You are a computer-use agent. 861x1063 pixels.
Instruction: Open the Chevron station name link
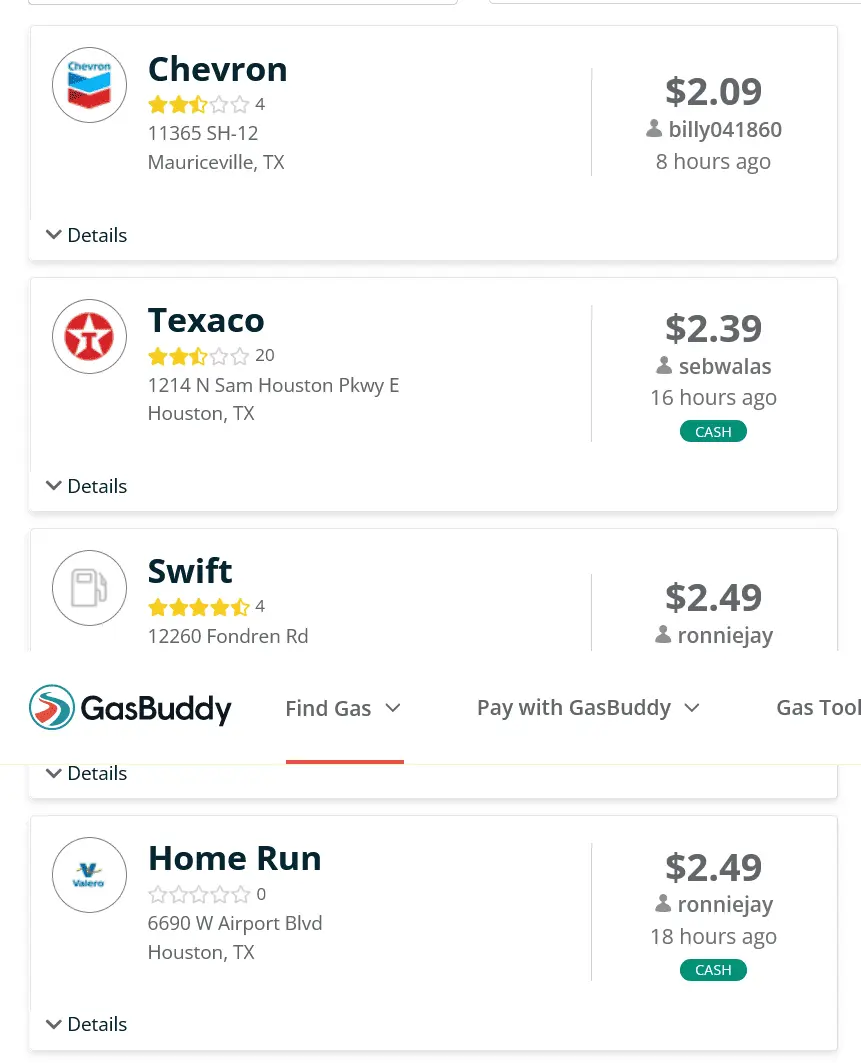[217, 69]
